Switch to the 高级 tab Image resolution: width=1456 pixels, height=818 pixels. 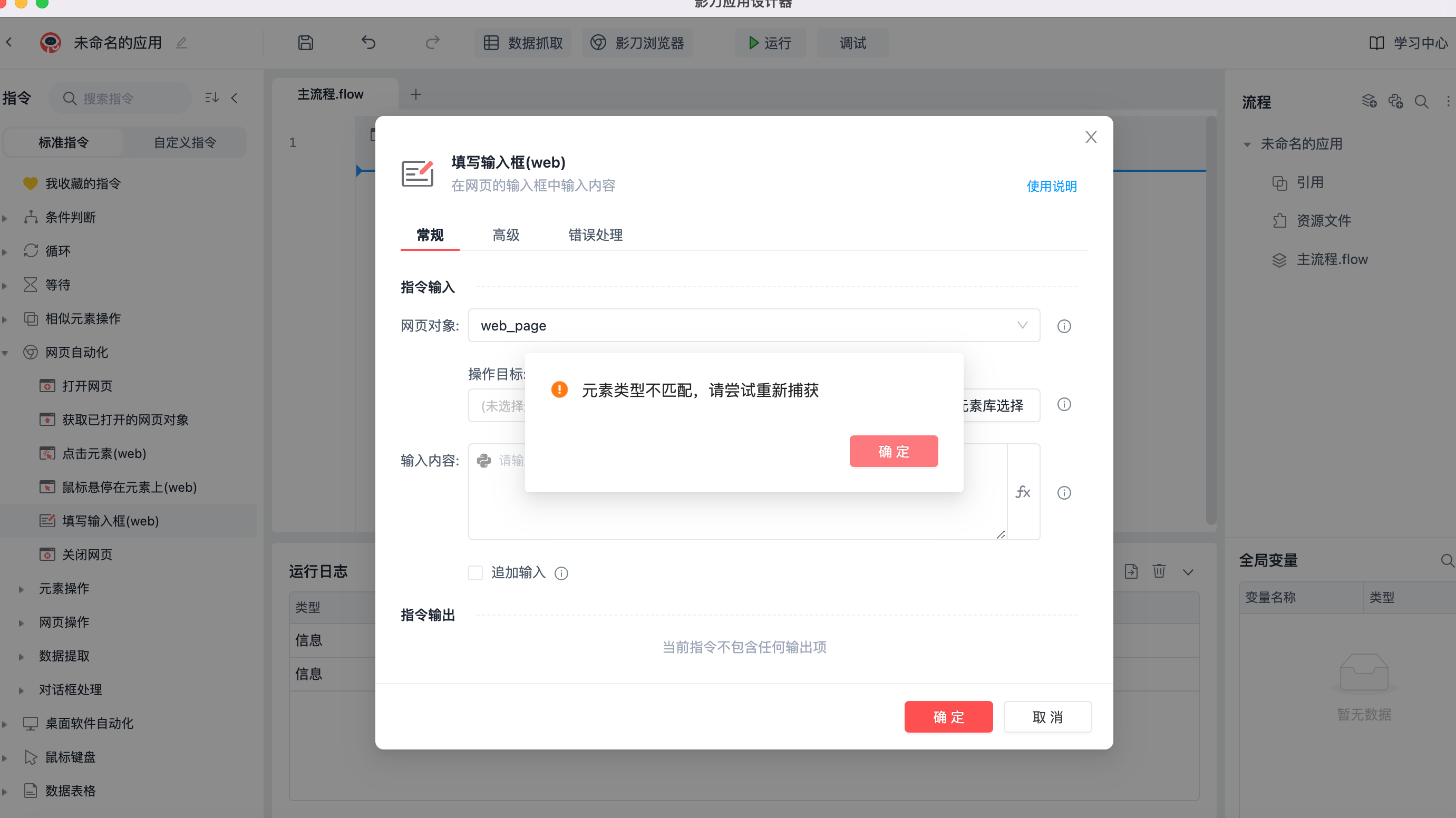click(x=506, y=235)
